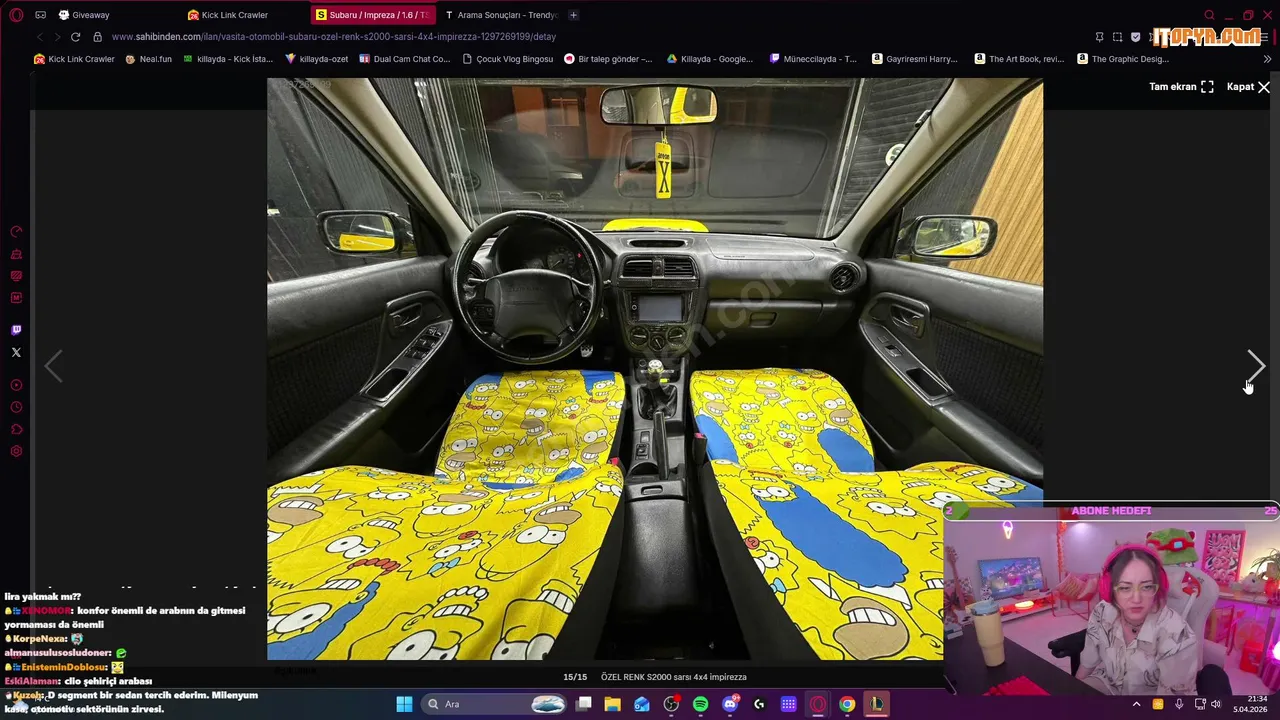Open Bir talep gönder bookmark
Screen dimensions: 1280x720
[608, 59]
